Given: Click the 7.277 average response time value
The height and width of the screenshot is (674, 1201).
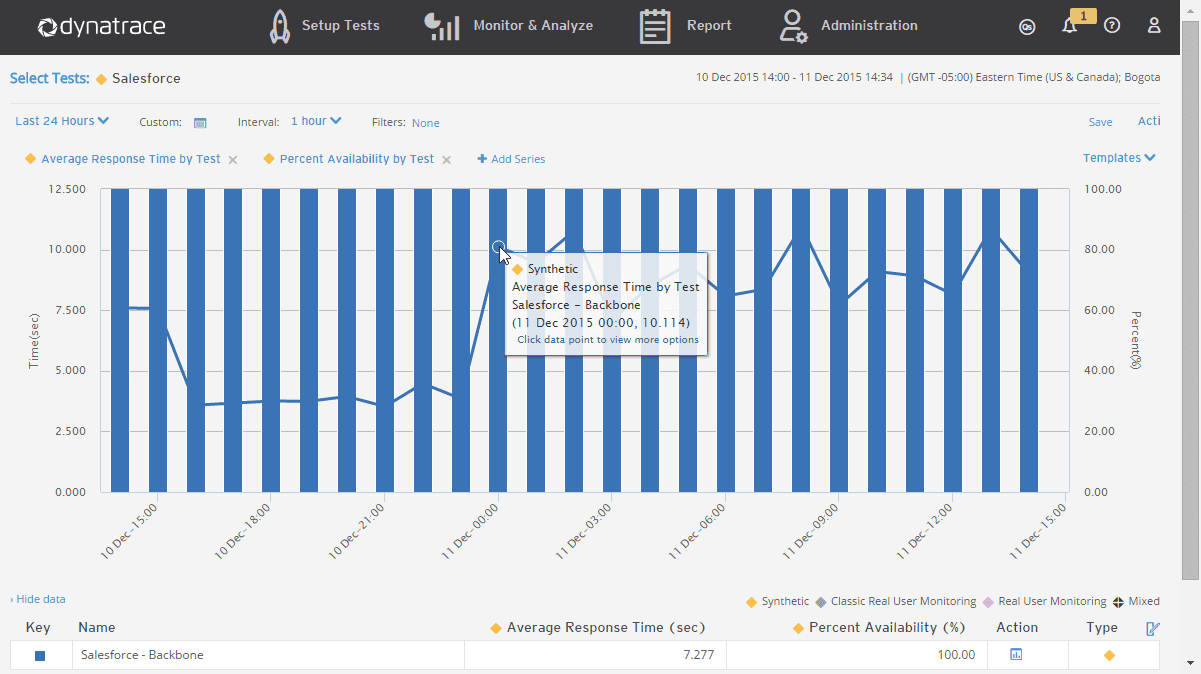Looking at the screenshot, I should coord(698,655).
